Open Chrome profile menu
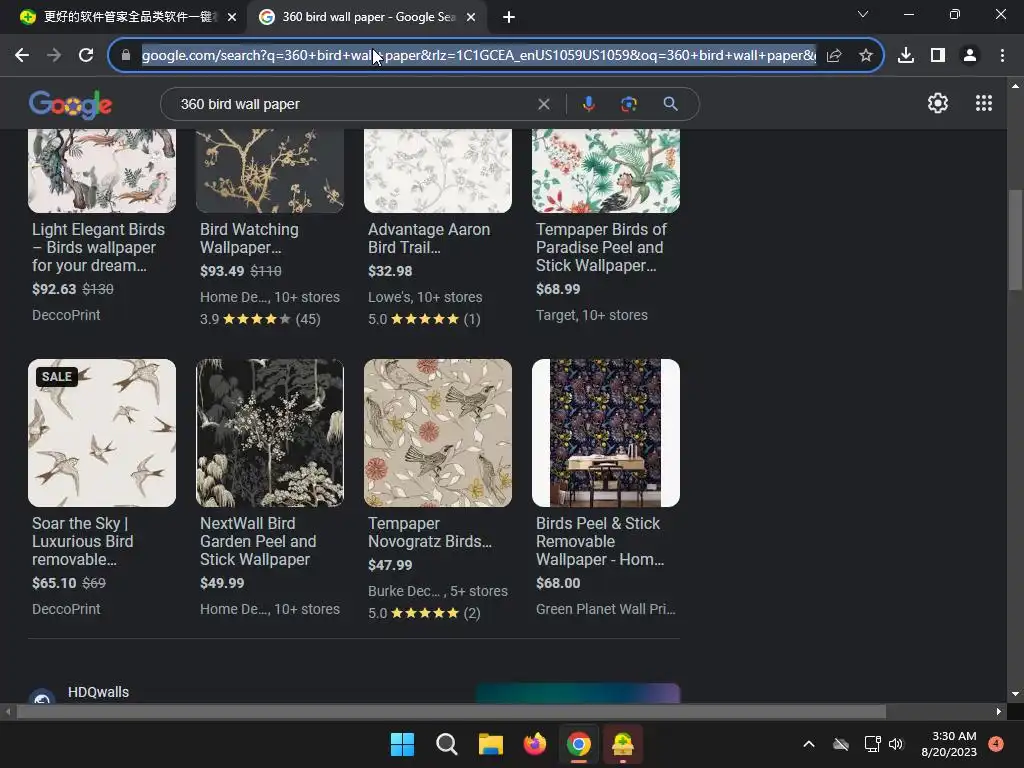This screenshot has width=1024, height=768. [970, 56]
